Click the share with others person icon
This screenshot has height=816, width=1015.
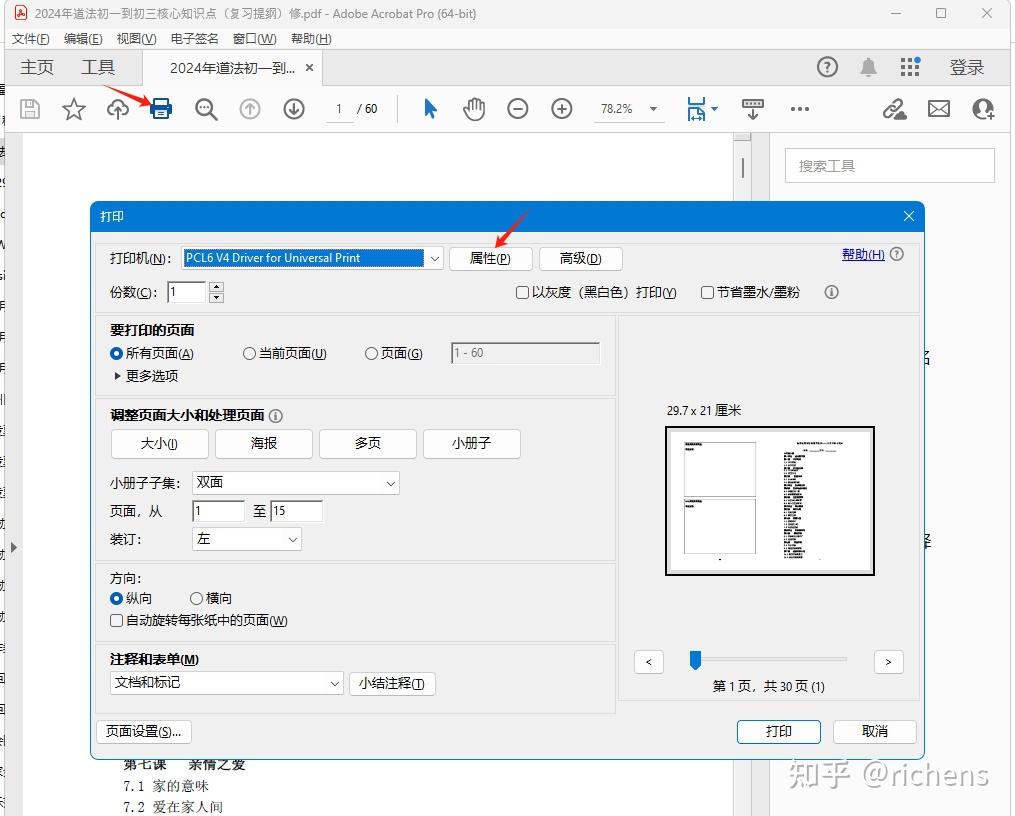click(x=983, y=109)
